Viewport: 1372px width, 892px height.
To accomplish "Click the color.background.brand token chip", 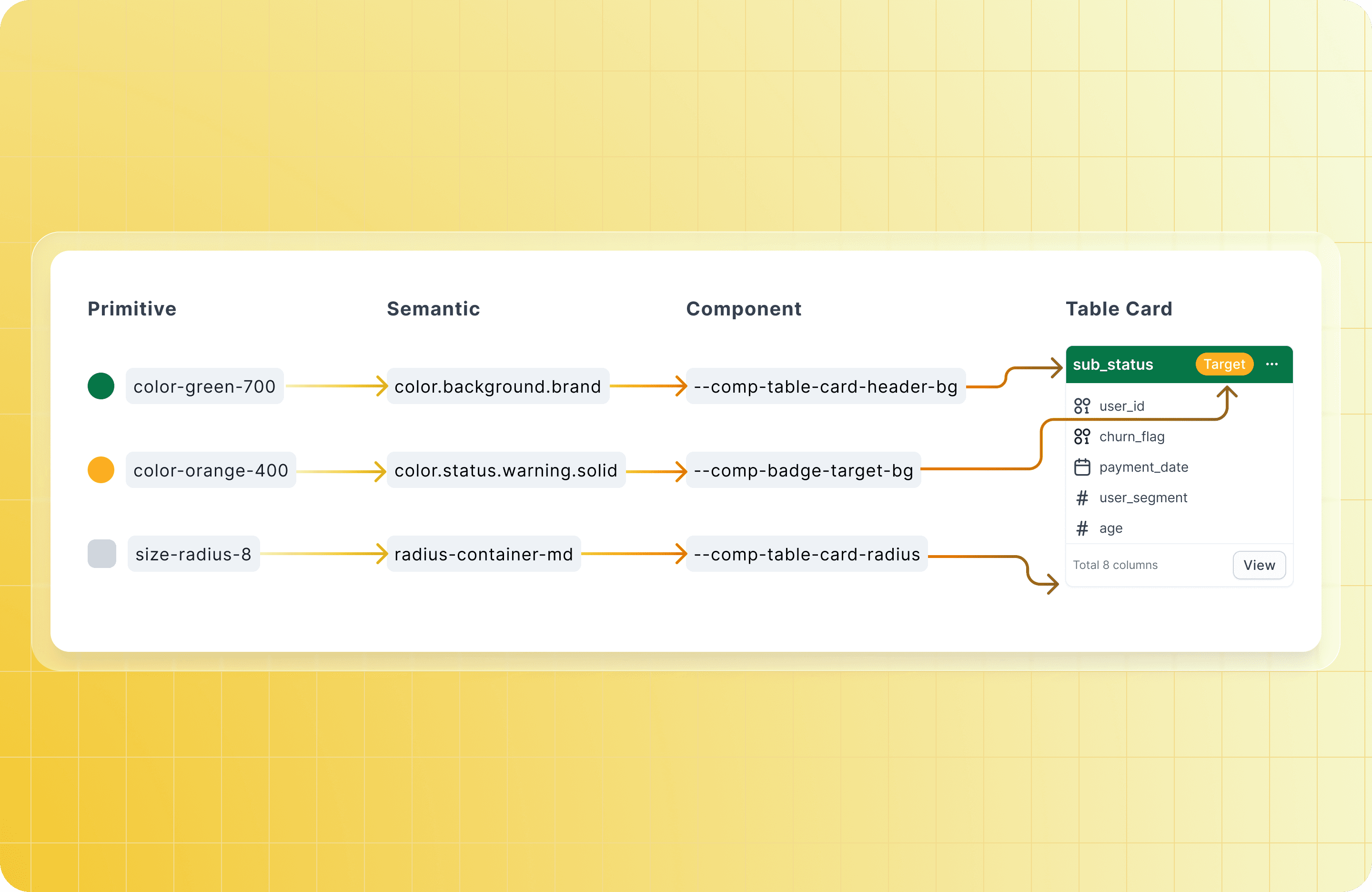I will pos(497,386).
